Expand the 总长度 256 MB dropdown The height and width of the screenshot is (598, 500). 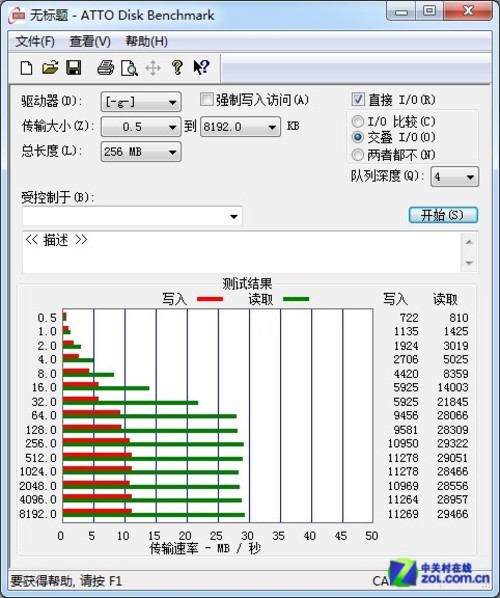(x=141, y=152)
